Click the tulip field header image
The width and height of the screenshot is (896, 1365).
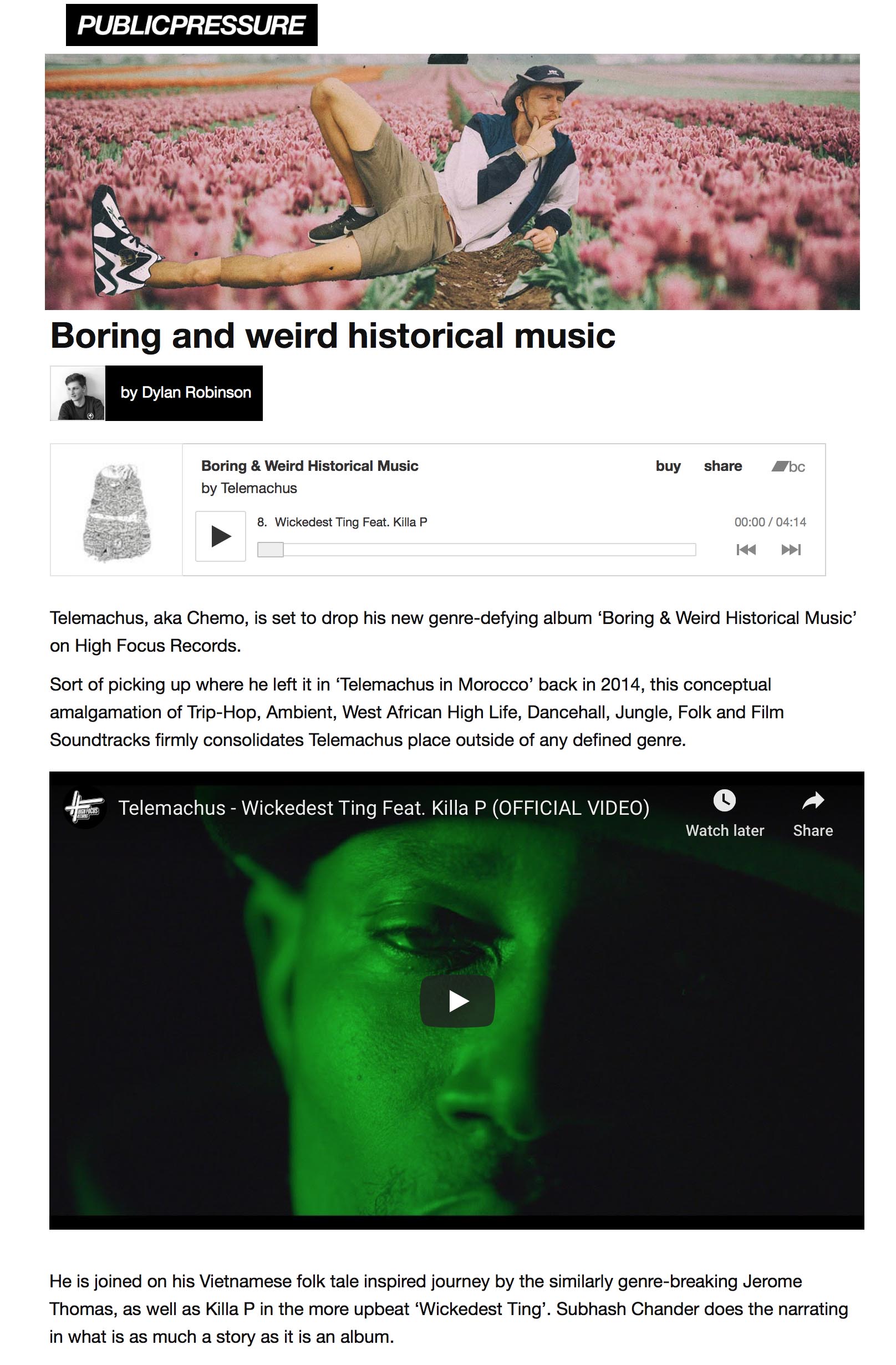[452, 182]
